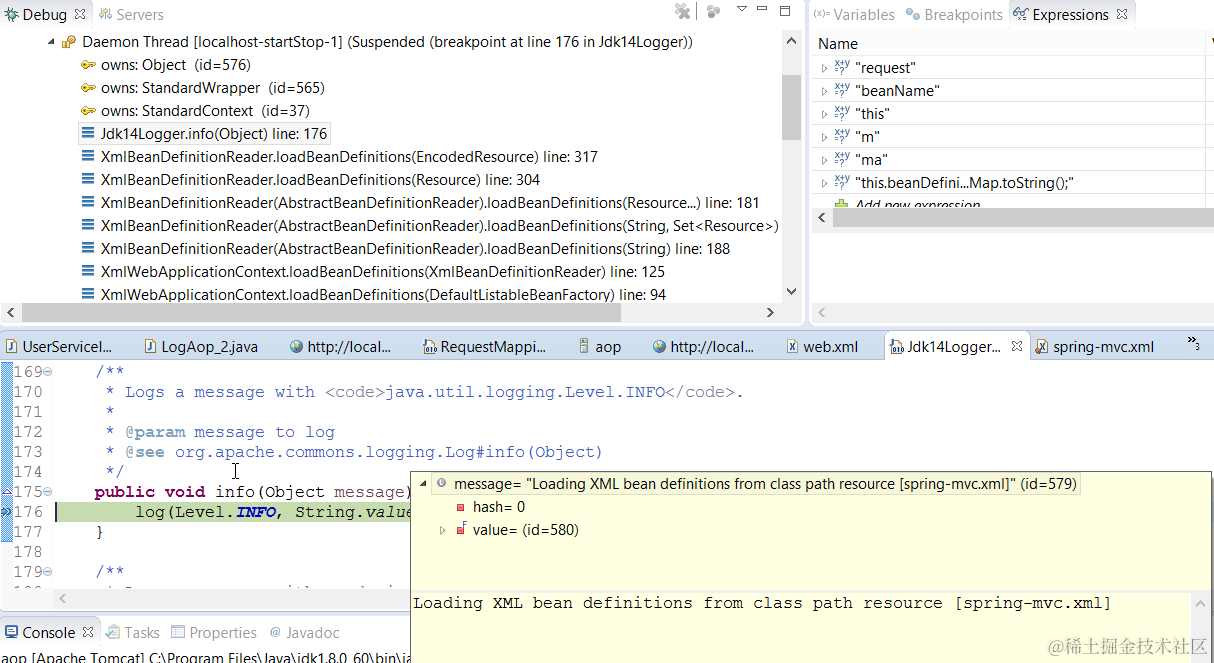
Task: Expand the "beanName" expression
Action: click(824, 91)
